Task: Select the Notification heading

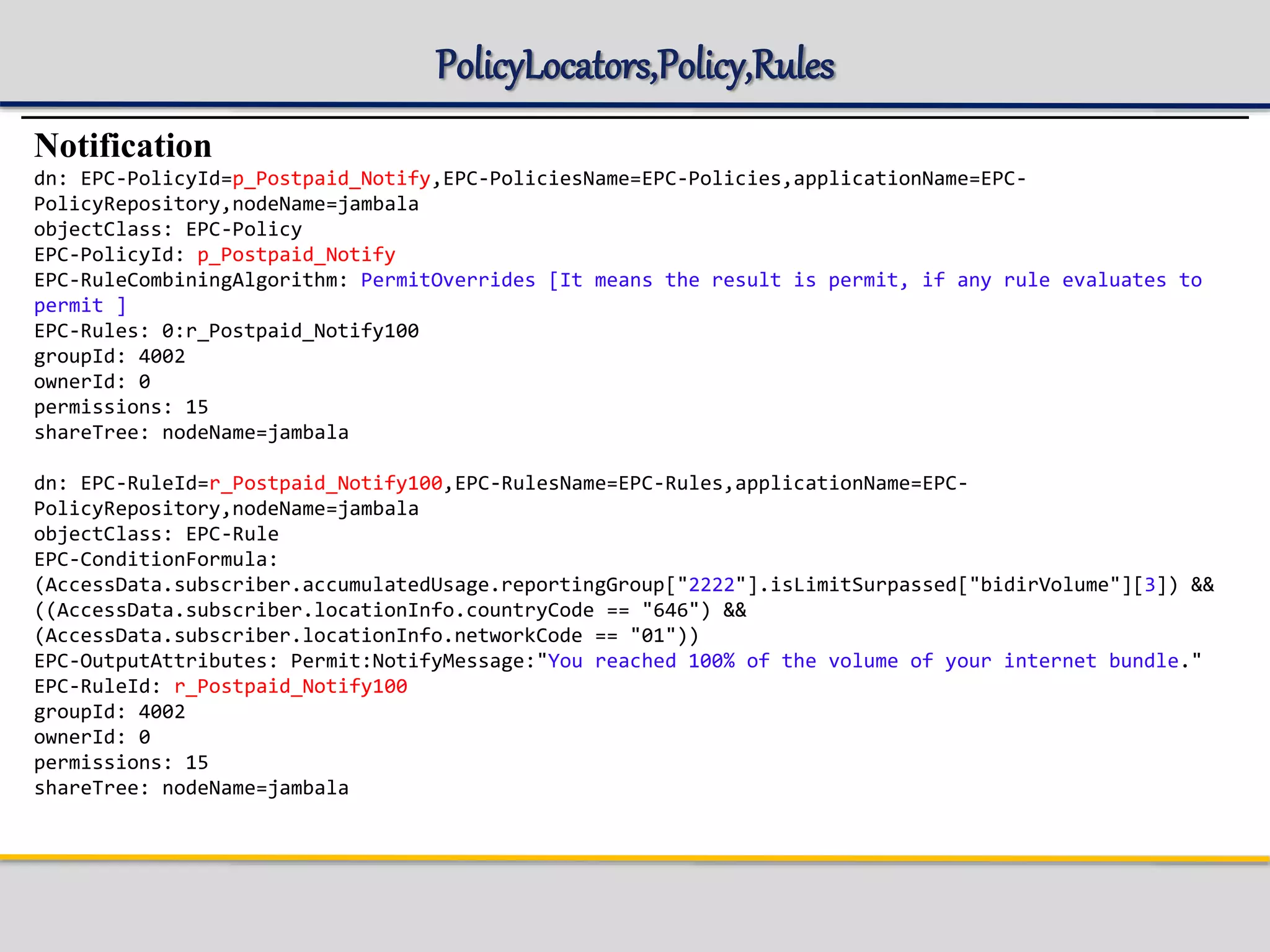Action: coord(123,146)
